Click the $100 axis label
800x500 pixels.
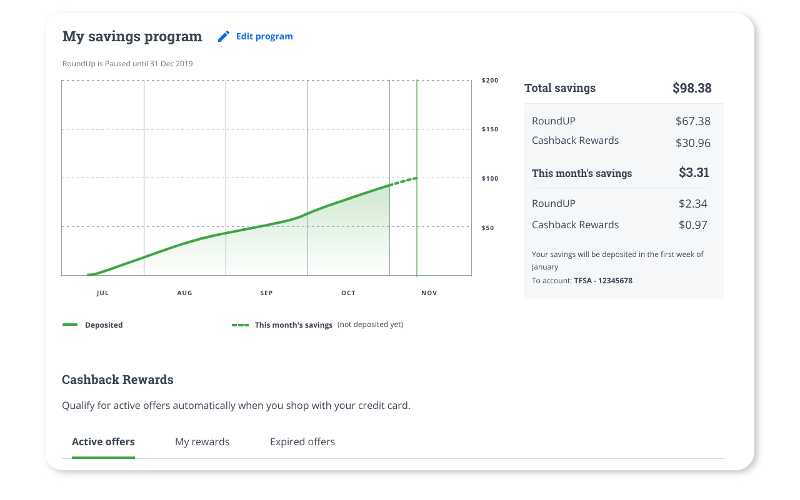tap(490, 179)
